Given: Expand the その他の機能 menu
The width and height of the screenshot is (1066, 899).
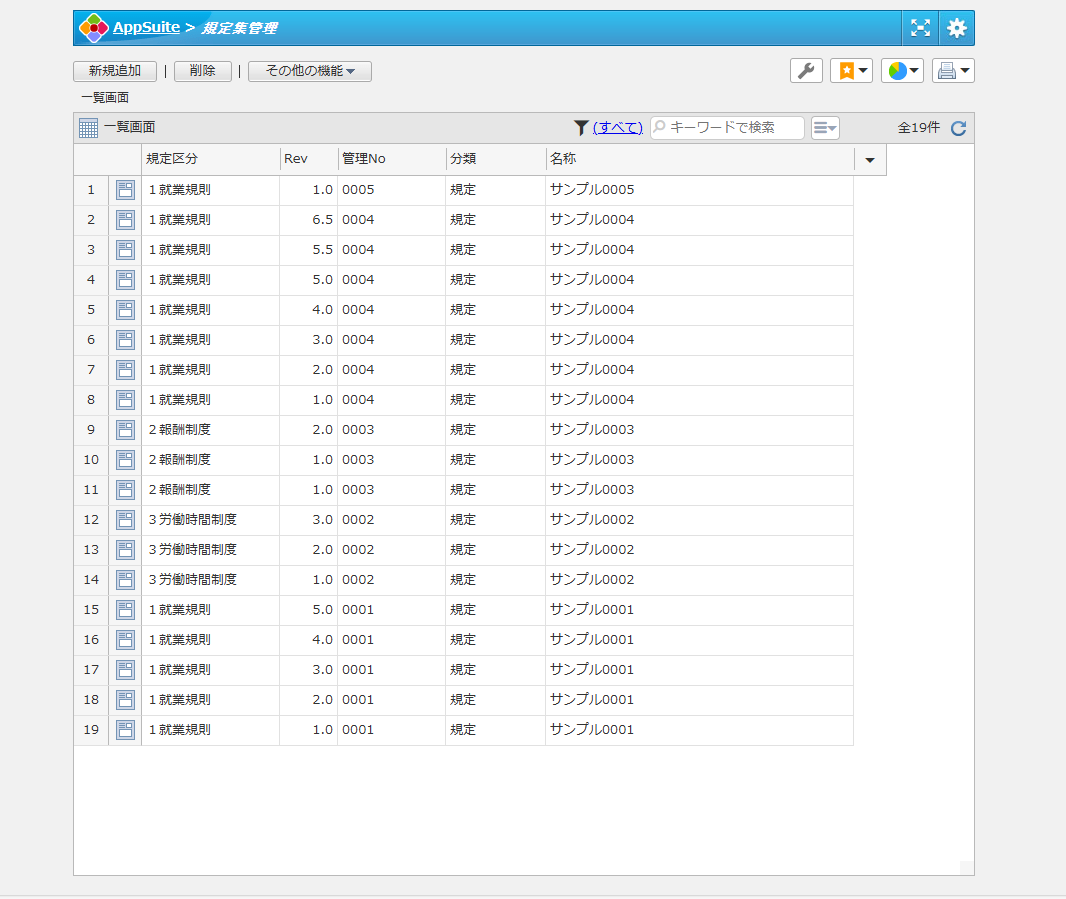Looking at the screenshot, I should pos(310,71).
